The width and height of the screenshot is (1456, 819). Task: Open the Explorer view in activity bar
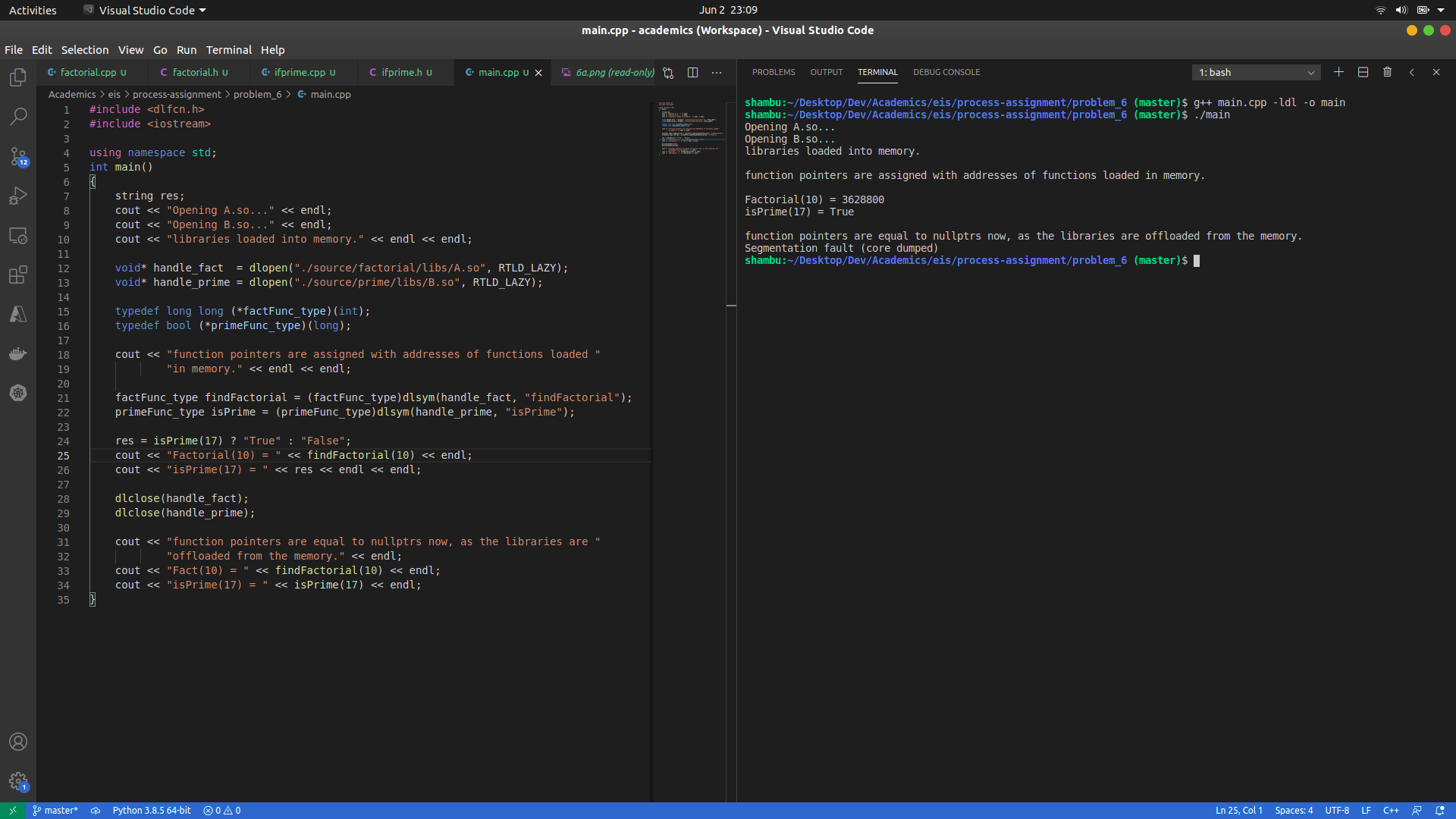coord(18,77)
